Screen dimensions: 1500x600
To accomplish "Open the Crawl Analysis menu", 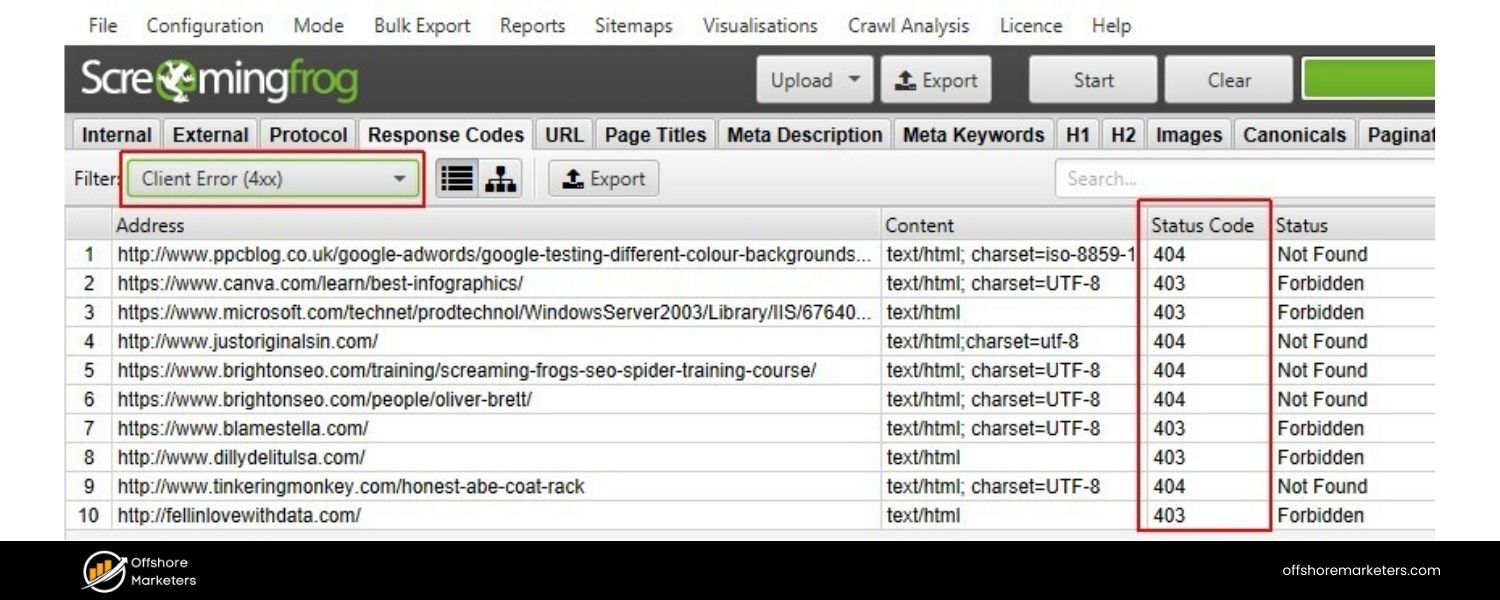I will tap(908, 26).
